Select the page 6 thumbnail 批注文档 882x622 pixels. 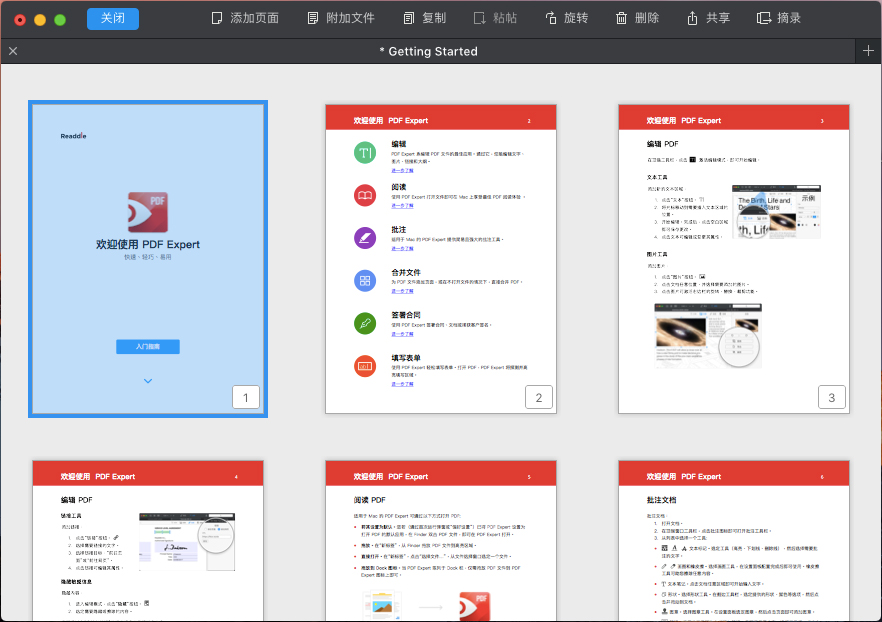(x=734, y=541)
